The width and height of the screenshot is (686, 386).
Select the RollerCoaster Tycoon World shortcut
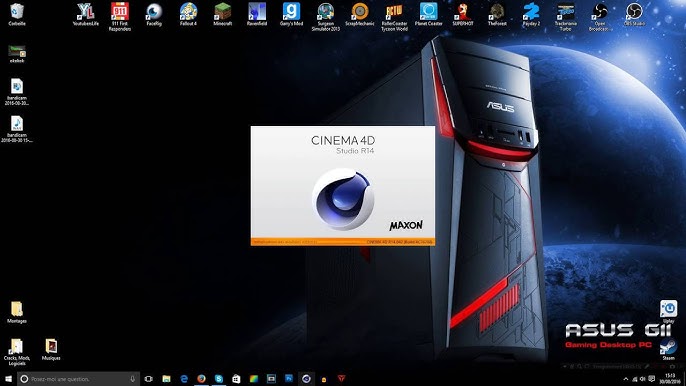pyautogui.click(x=394, y=17)
